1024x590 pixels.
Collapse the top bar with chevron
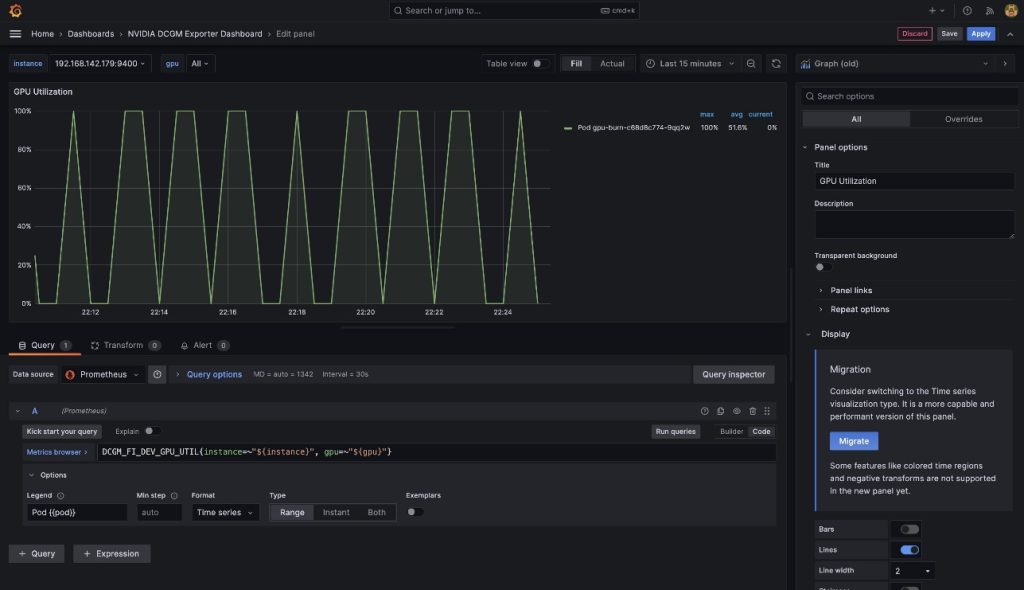[1010, 34]
